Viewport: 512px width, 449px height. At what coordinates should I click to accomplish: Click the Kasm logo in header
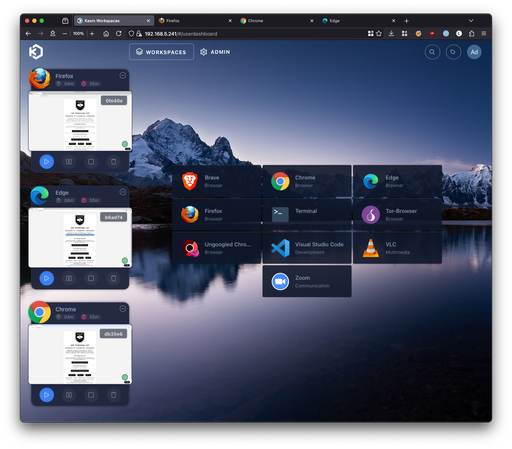(36, 52)
